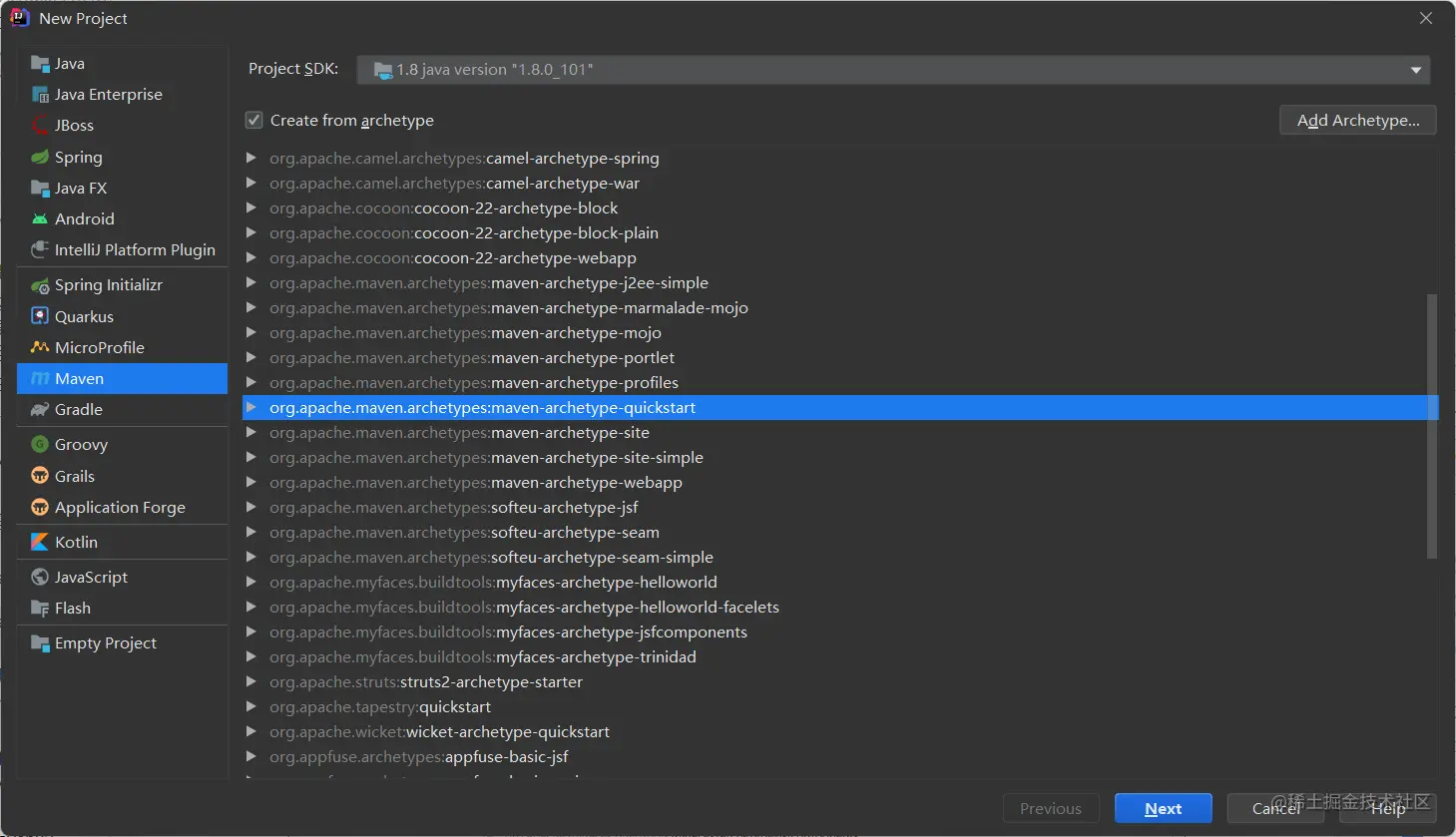The image size is (1456, 837).
Task: Click the Grails icon
Action: click(40, 476)
